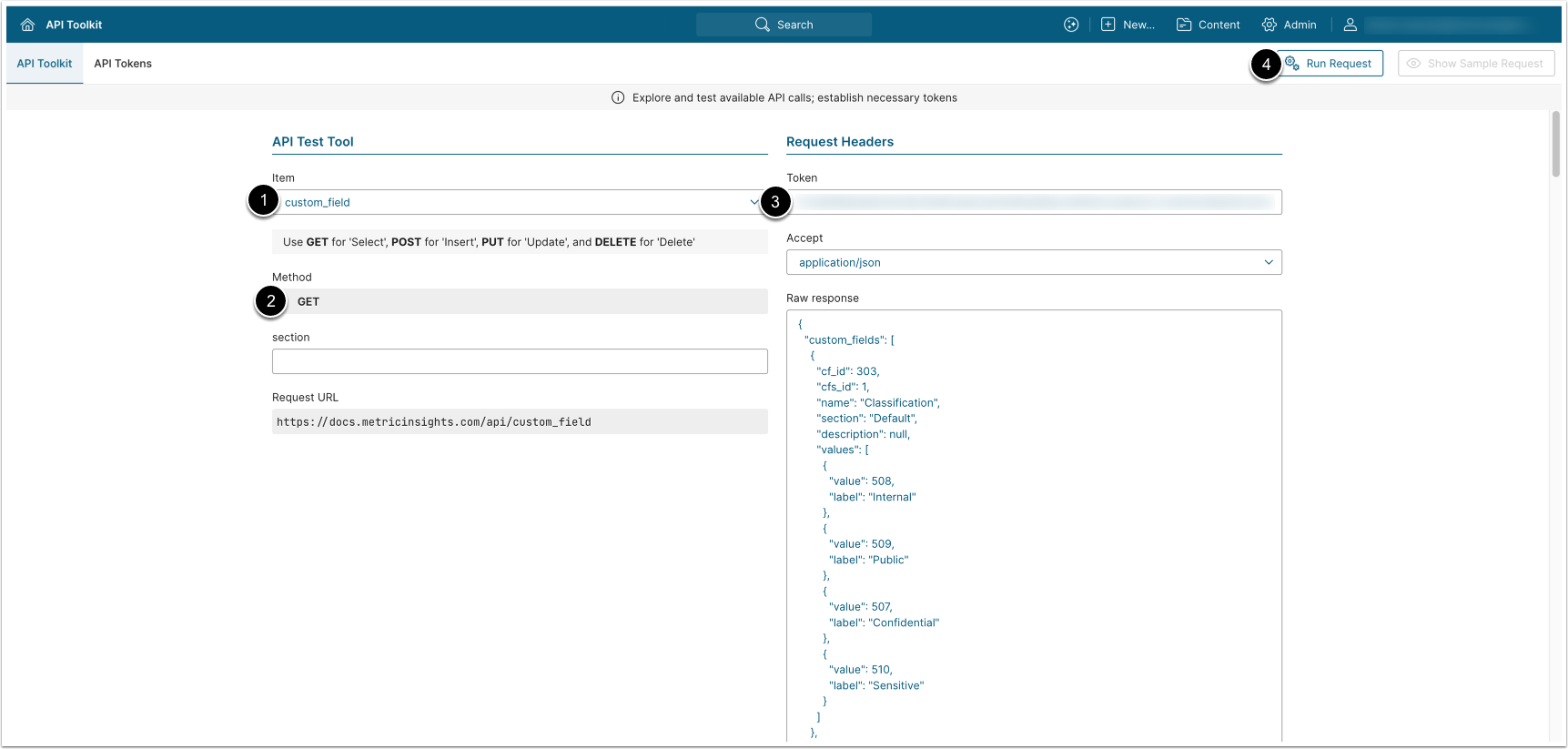This screenshot has width=1568, height=749.
Task: Click the info icon in the description bar
Action: point(618,98)
